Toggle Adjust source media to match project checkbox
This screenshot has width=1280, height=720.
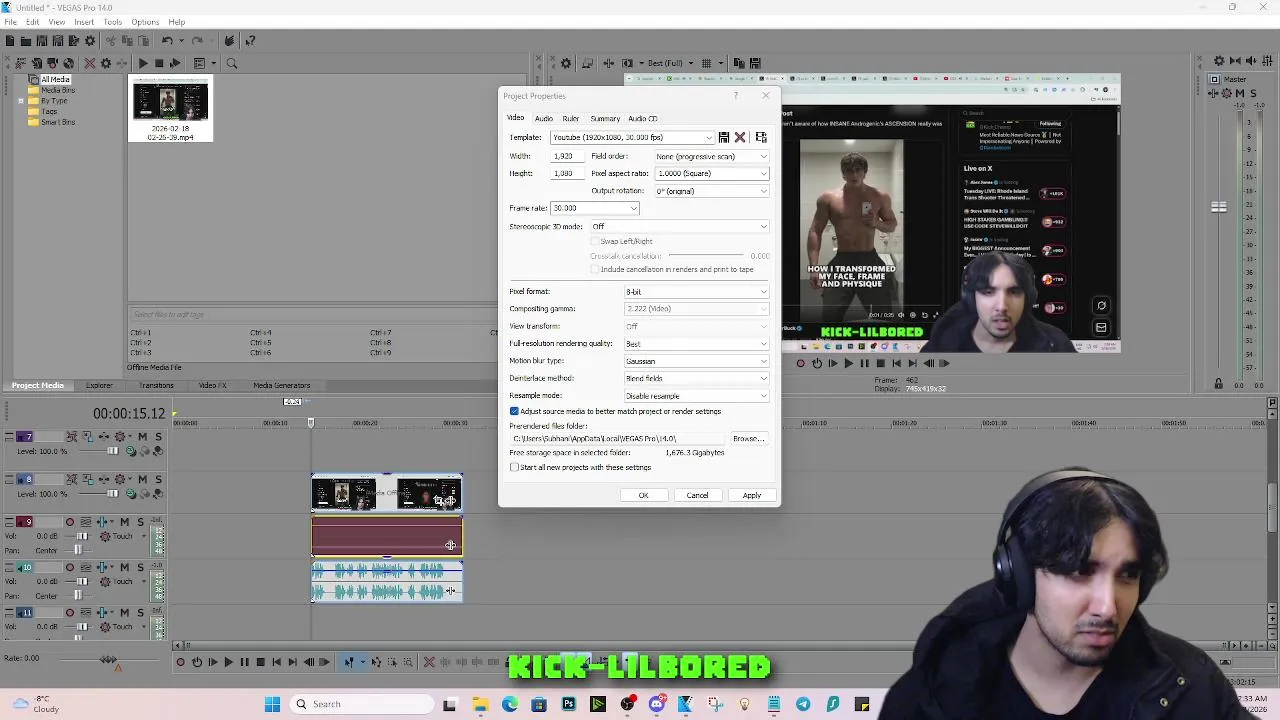[x=515, y=411]
